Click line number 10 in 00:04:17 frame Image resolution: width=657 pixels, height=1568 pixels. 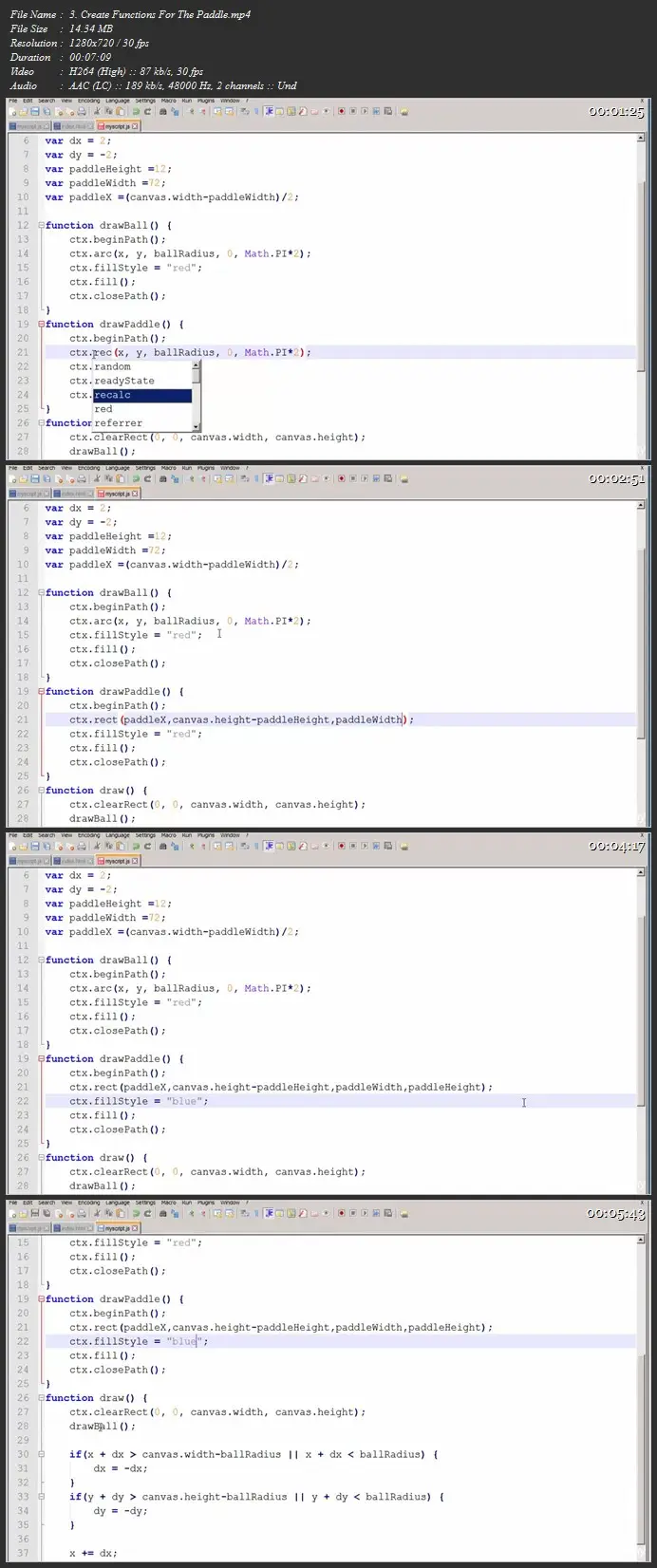[23, 932]
